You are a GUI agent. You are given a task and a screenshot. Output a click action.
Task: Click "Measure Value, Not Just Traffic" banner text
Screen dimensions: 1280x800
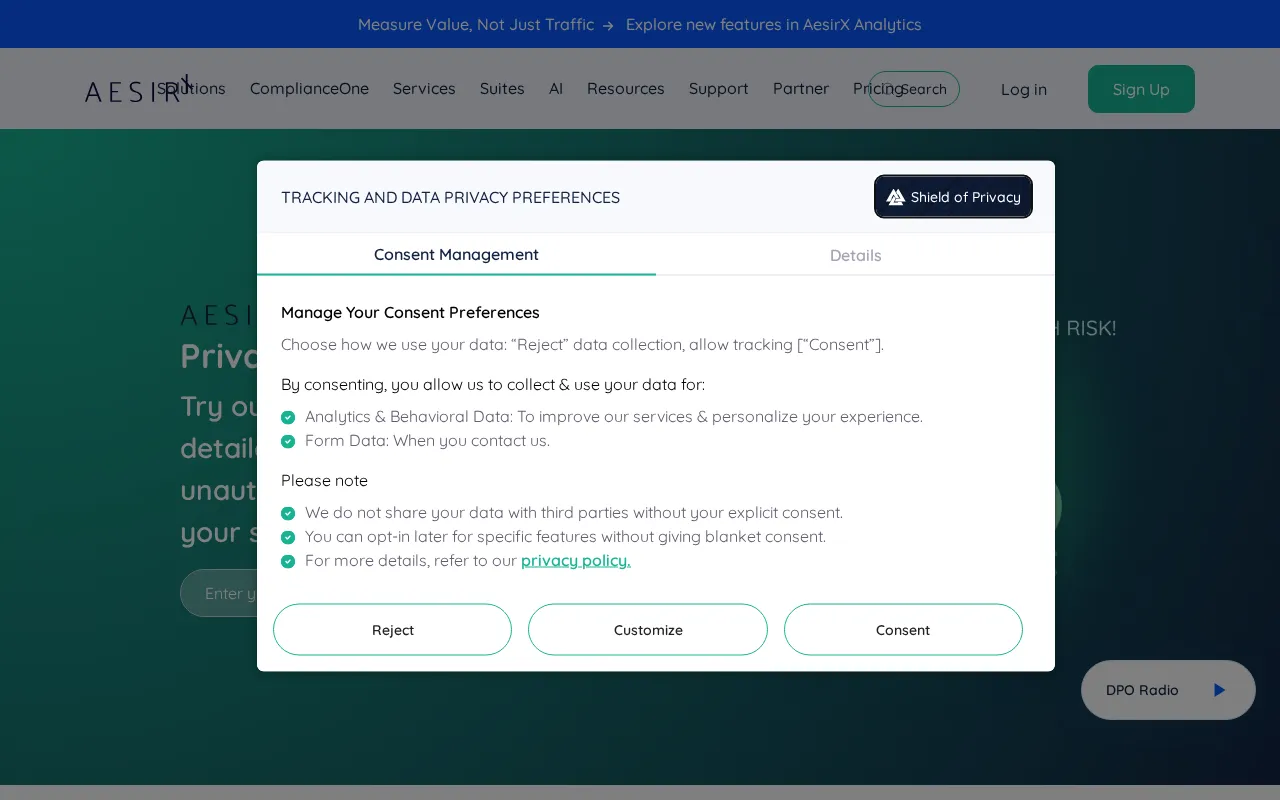[x=476, y=24]
